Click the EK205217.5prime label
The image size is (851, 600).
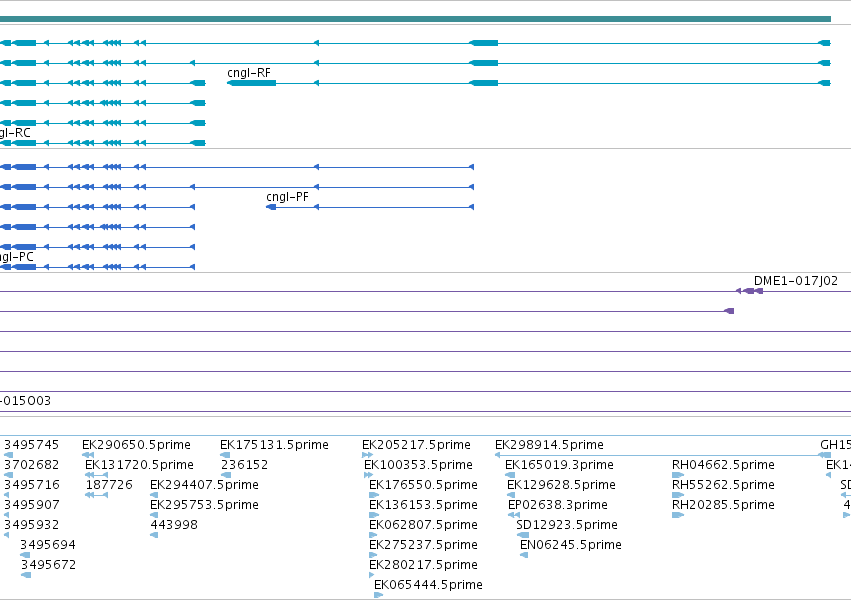click(x=416, y=445)
